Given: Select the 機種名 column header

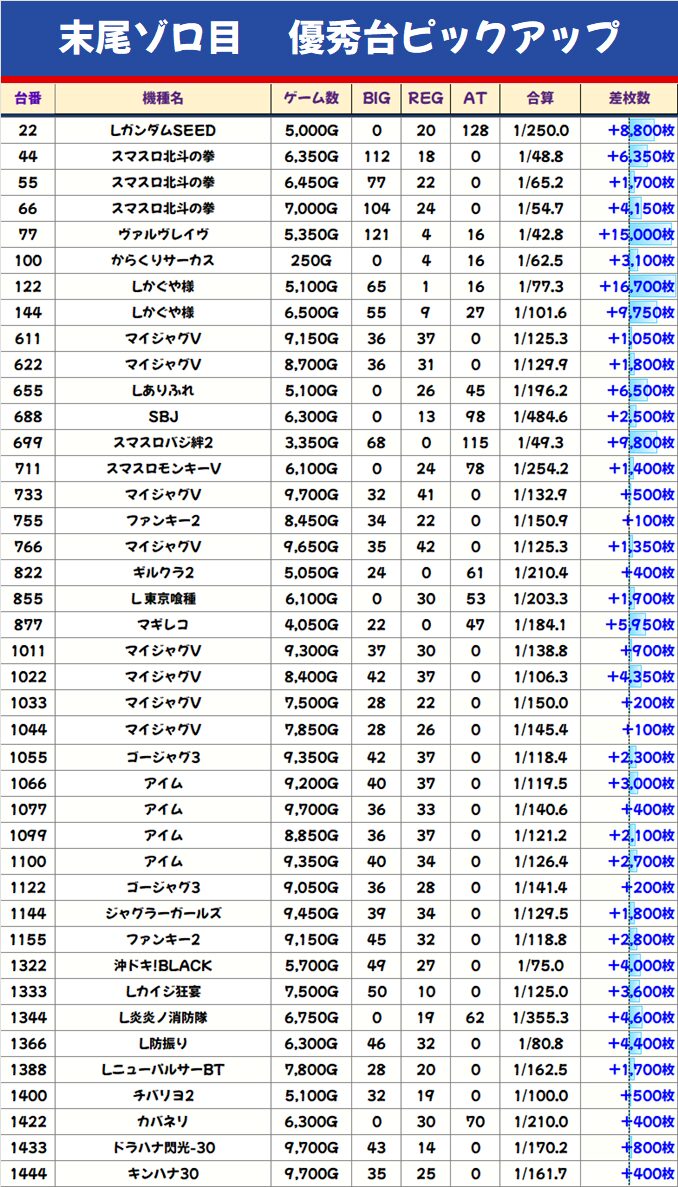Looking at the screenshot, I should (x=163, y=98).
